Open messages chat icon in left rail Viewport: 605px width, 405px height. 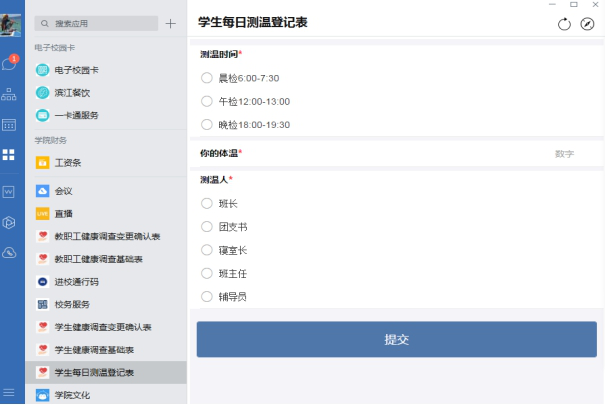(10, 65)
